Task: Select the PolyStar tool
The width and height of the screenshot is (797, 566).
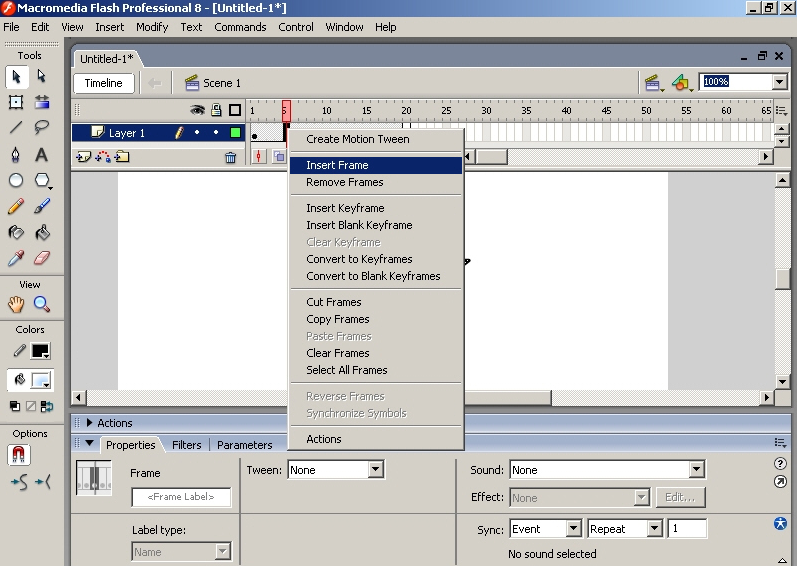Action: (x=42, y=180)
